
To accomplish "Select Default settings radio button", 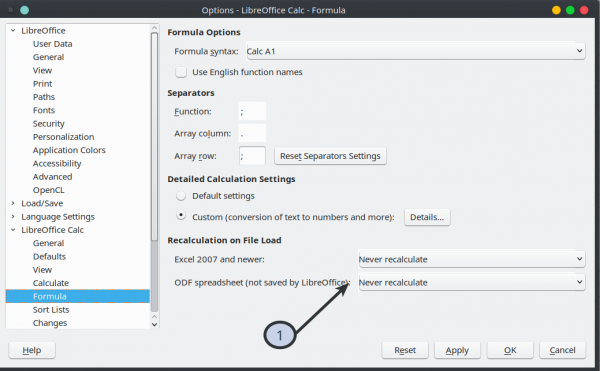I will pyautogui.click(x=181, y=196).
